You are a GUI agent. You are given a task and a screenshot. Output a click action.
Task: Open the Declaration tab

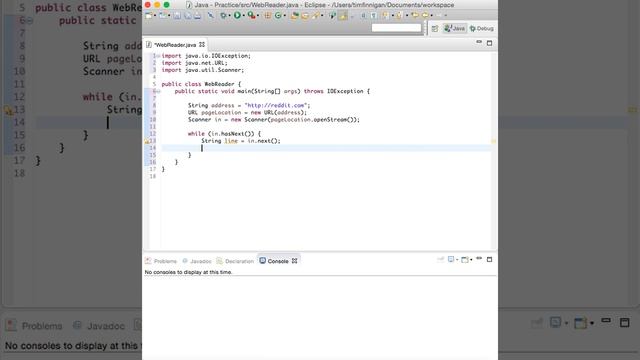tap(235, 261)
